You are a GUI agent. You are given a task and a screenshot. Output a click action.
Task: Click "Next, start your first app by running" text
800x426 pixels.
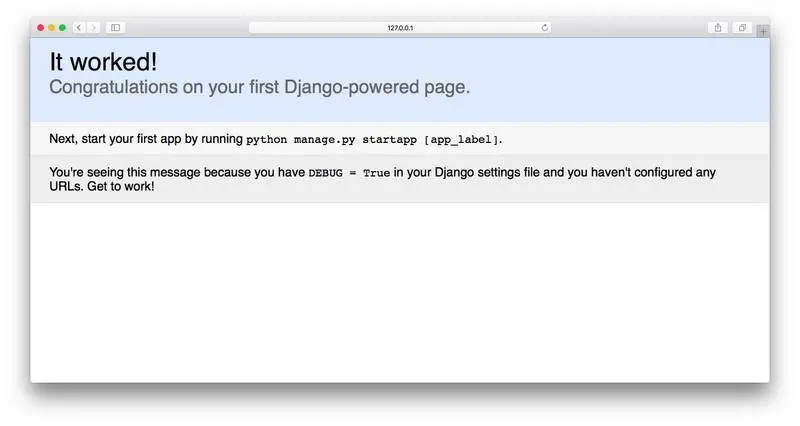coord(146,139)
